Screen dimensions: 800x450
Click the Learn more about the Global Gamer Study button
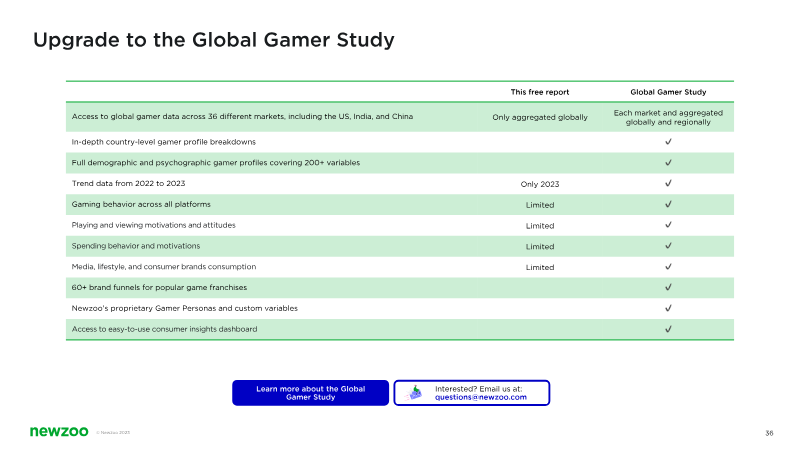(310, 393)
